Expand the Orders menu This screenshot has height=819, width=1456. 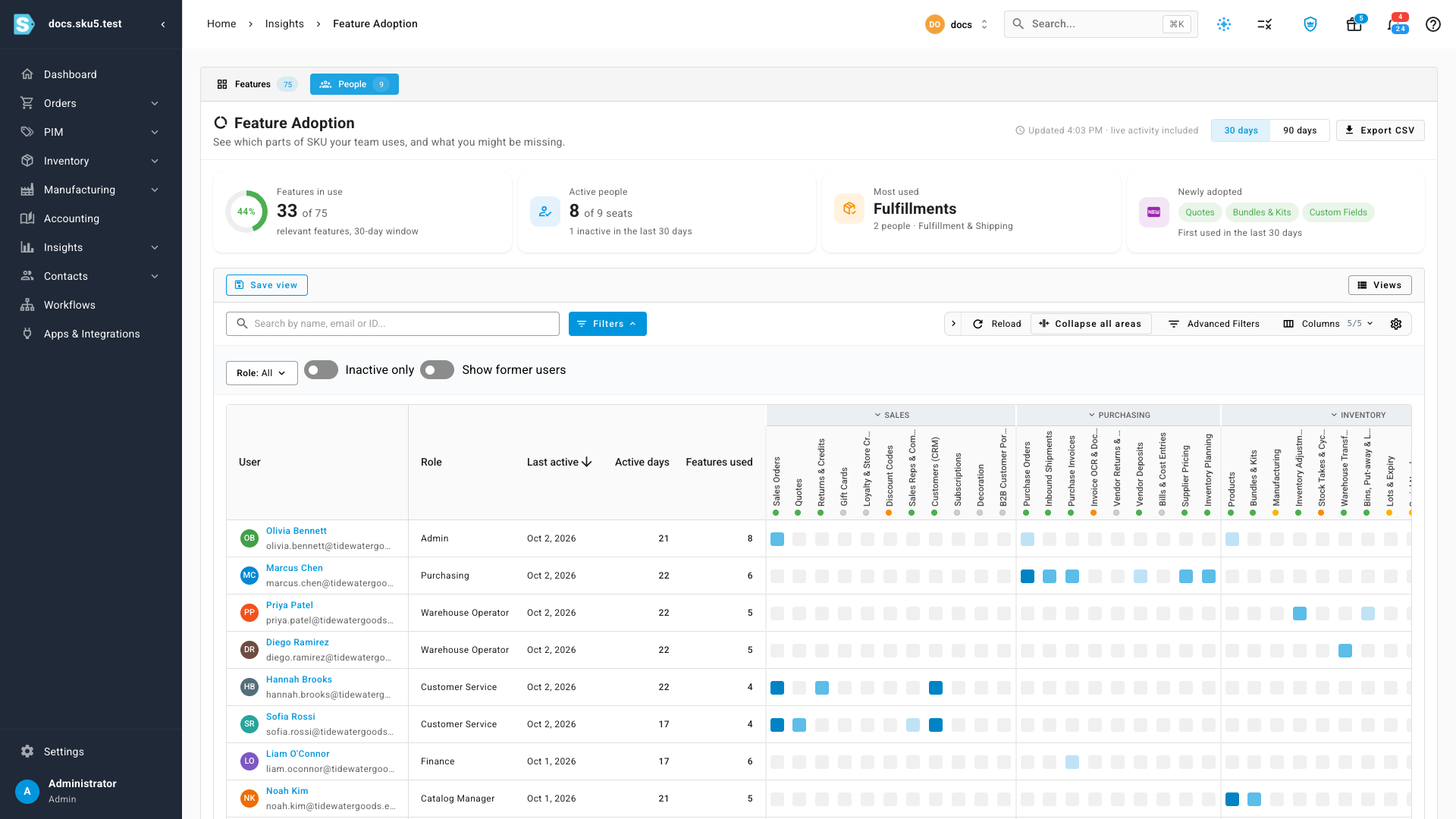pyautogui.click(x=91, y=103)
